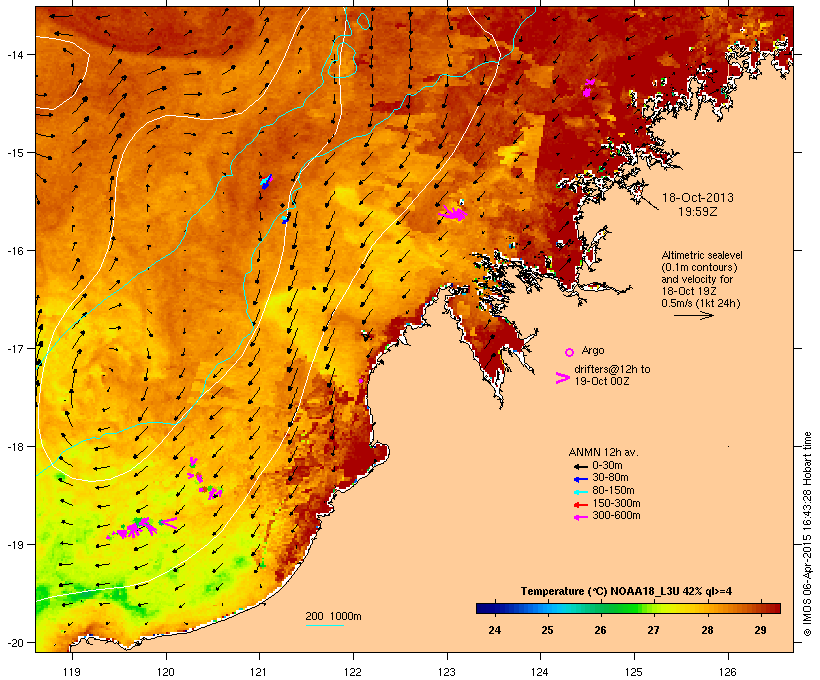Click the 29 tick on colour bar
The image size is (820, 680).
(x=760, y=630)
